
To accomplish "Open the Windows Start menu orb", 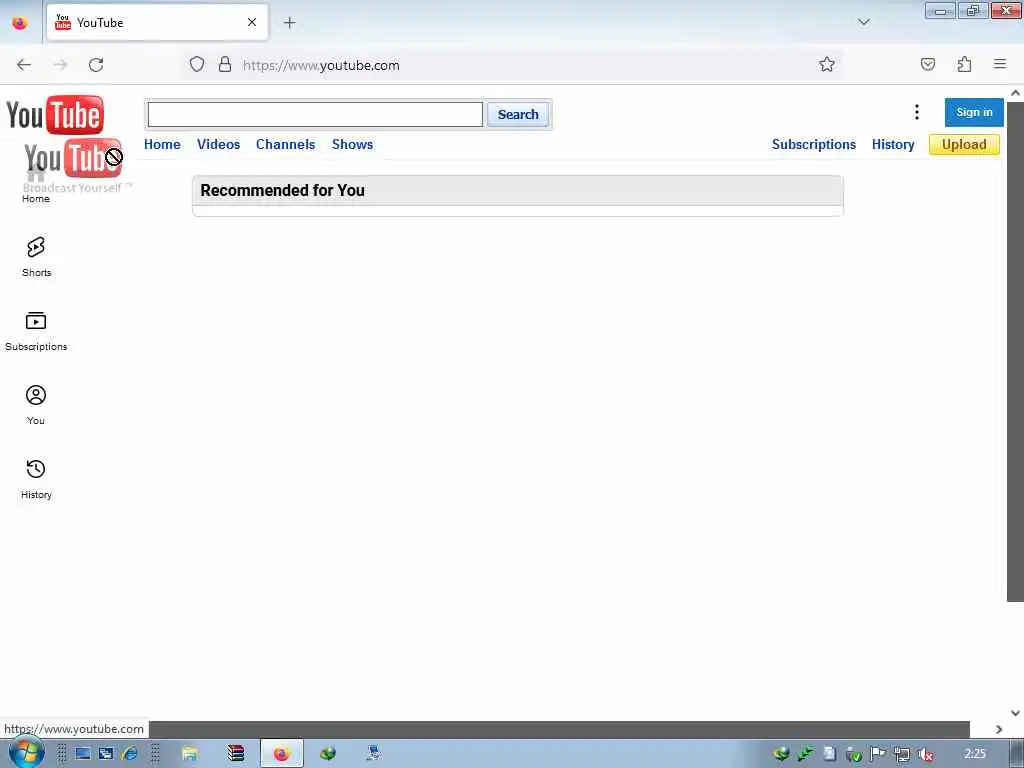I will pyautogui.click(x=27, y=752).
